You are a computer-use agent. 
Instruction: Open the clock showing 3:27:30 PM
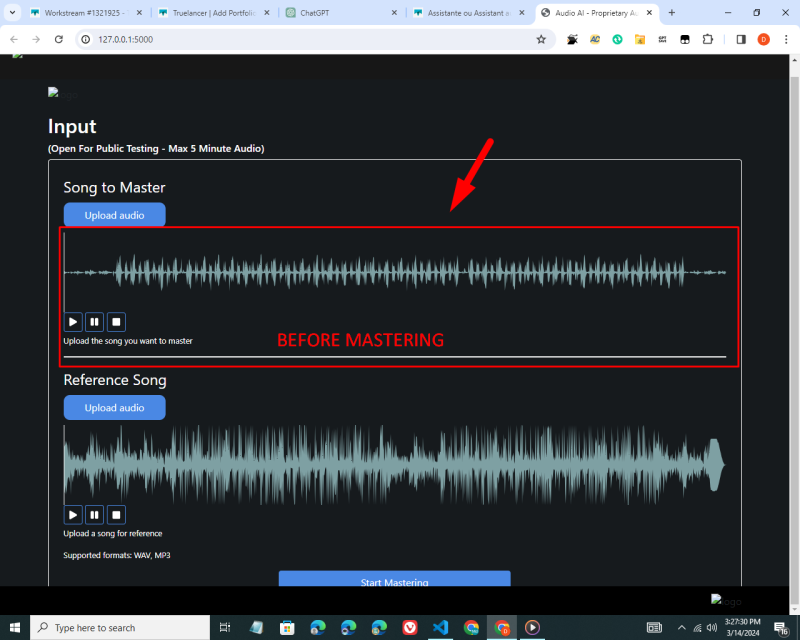(x=742, y=627)
